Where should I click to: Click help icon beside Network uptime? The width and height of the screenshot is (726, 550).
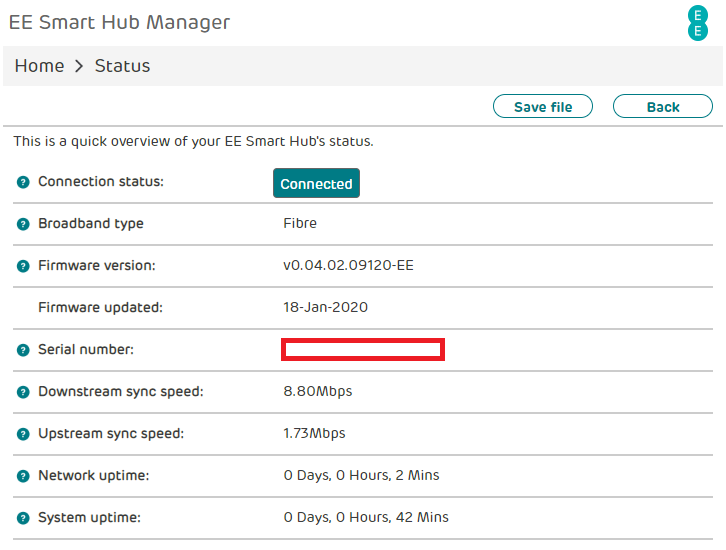pos(23,476)
